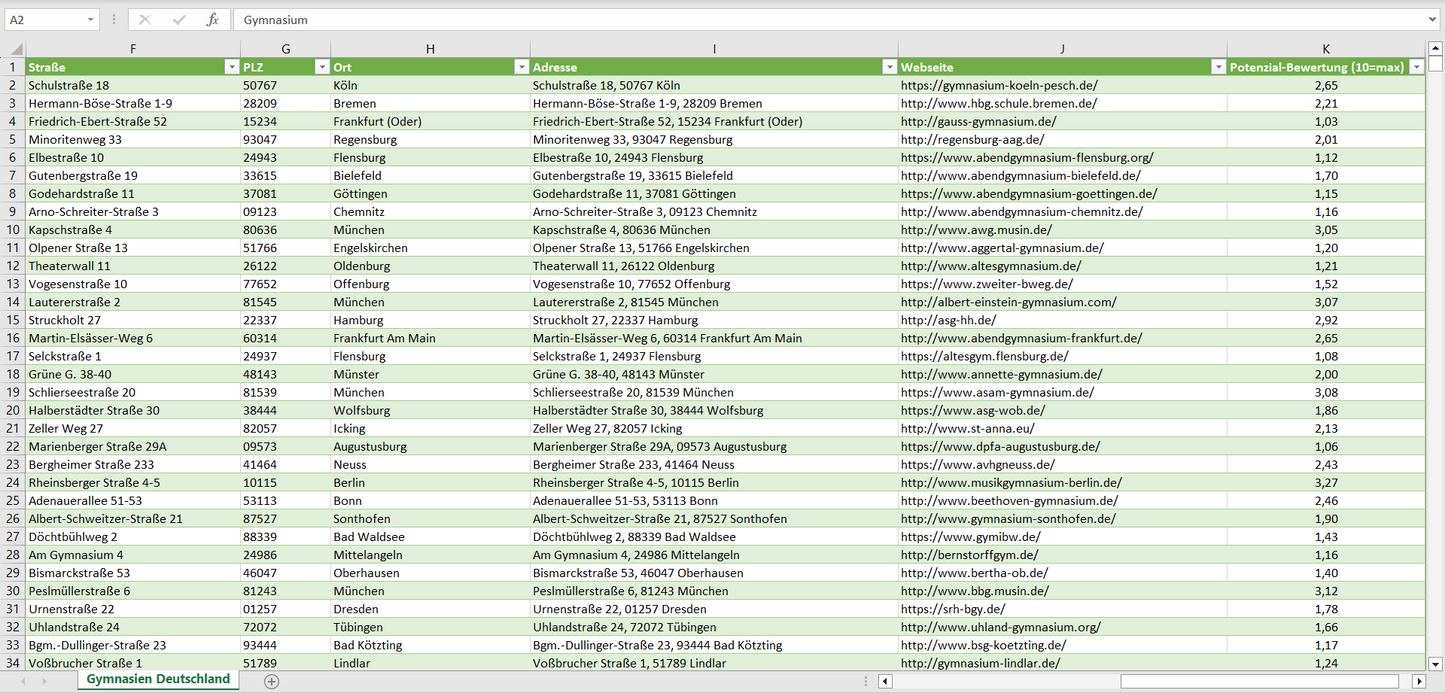
Task: Open the Insert Function (fx) dialog
Action: point(212,20)
